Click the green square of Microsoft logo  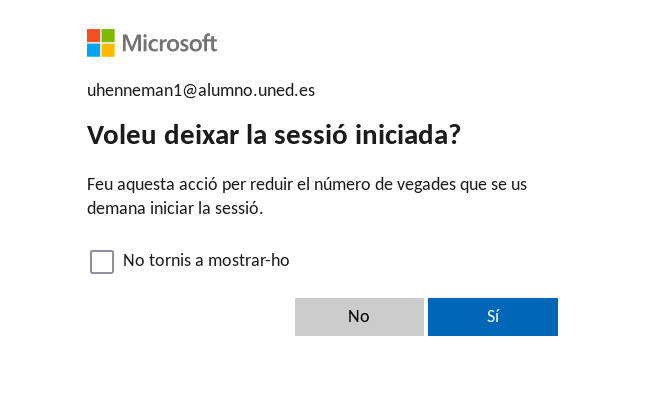[108, 36]
